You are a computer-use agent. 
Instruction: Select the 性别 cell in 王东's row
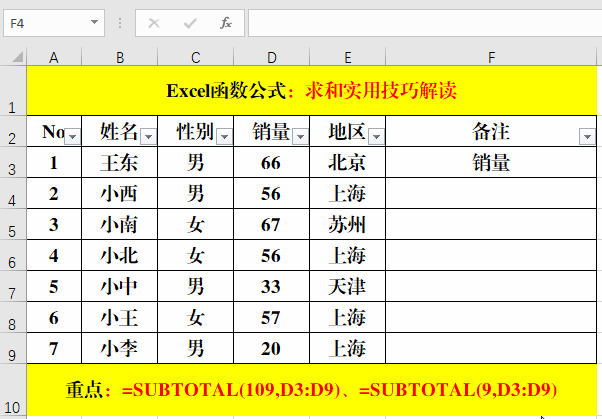(195, 162)
